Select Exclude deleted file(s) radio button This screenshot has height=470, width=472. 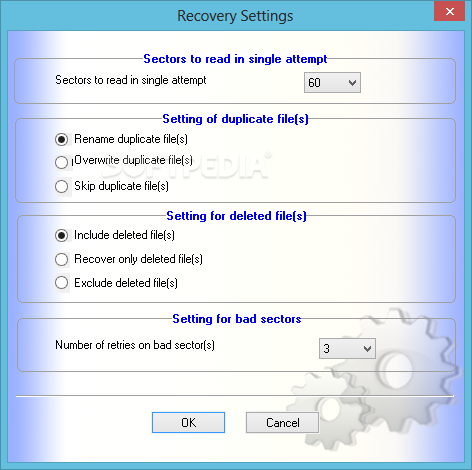click(62, 283)
